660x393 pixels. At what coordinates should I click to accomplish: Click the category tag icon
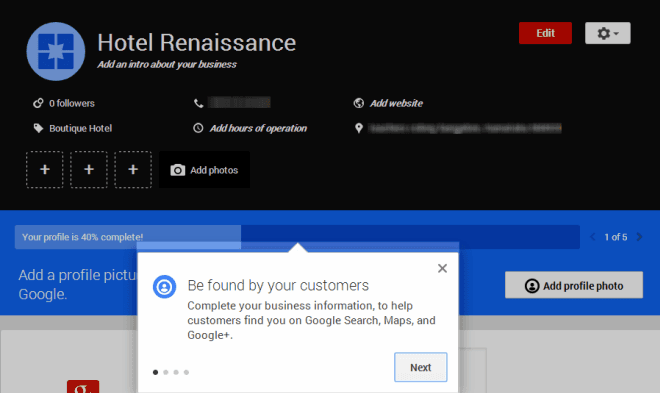point(38,128)
